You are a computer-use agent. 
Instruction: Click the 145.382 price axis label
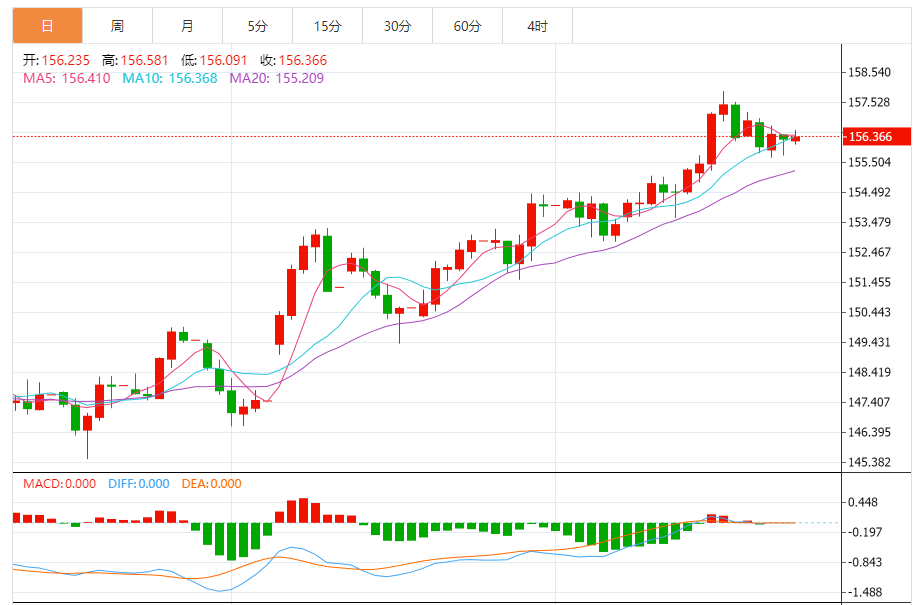[869, 462]
